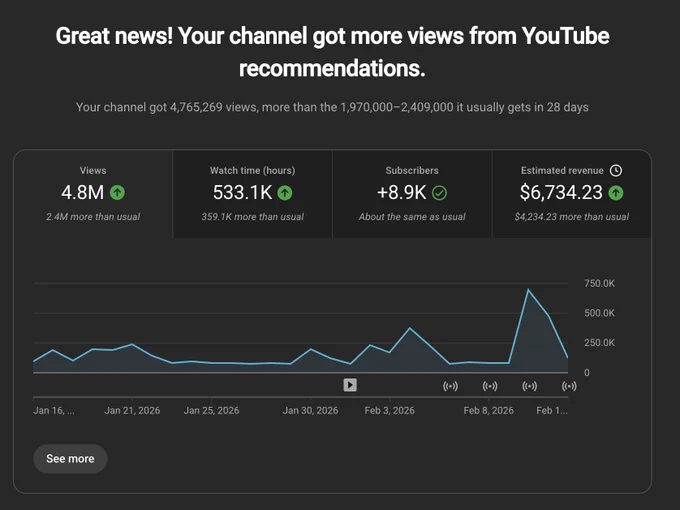Image resolution: width=680 pixels, height=510 pixels.
Task: Click the '2.4M more than usual' text
Action: 93,217
